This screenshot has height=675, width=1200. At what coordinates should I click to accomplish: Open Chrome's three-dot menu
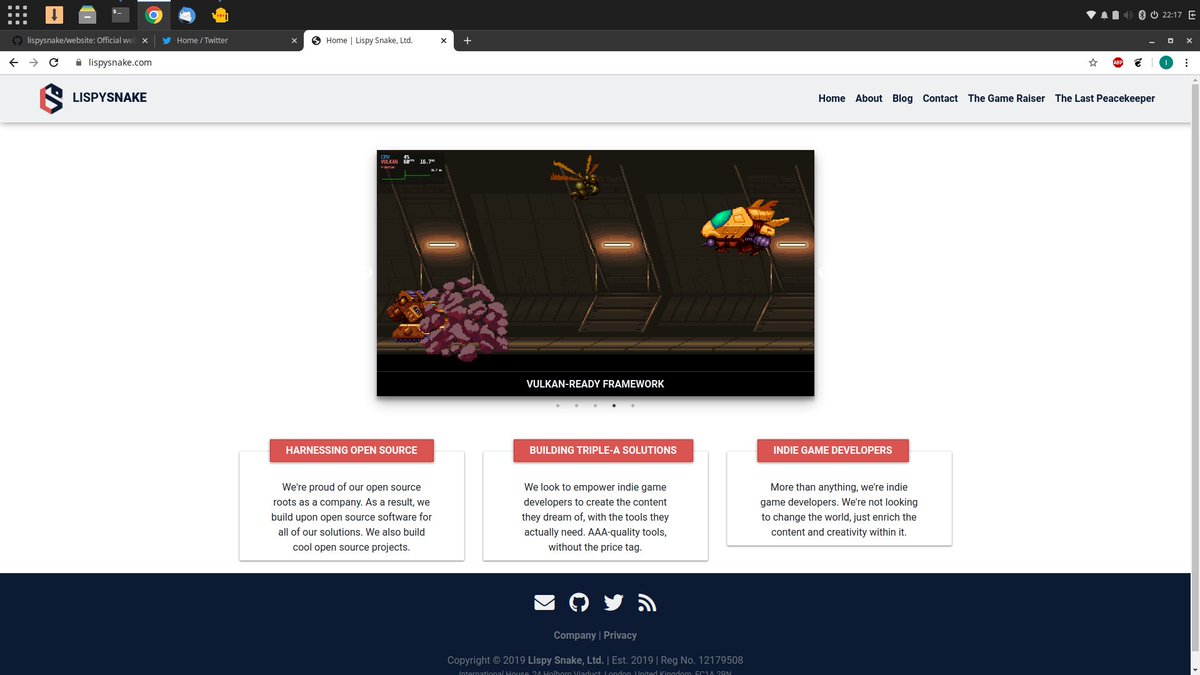(1188, 62)
